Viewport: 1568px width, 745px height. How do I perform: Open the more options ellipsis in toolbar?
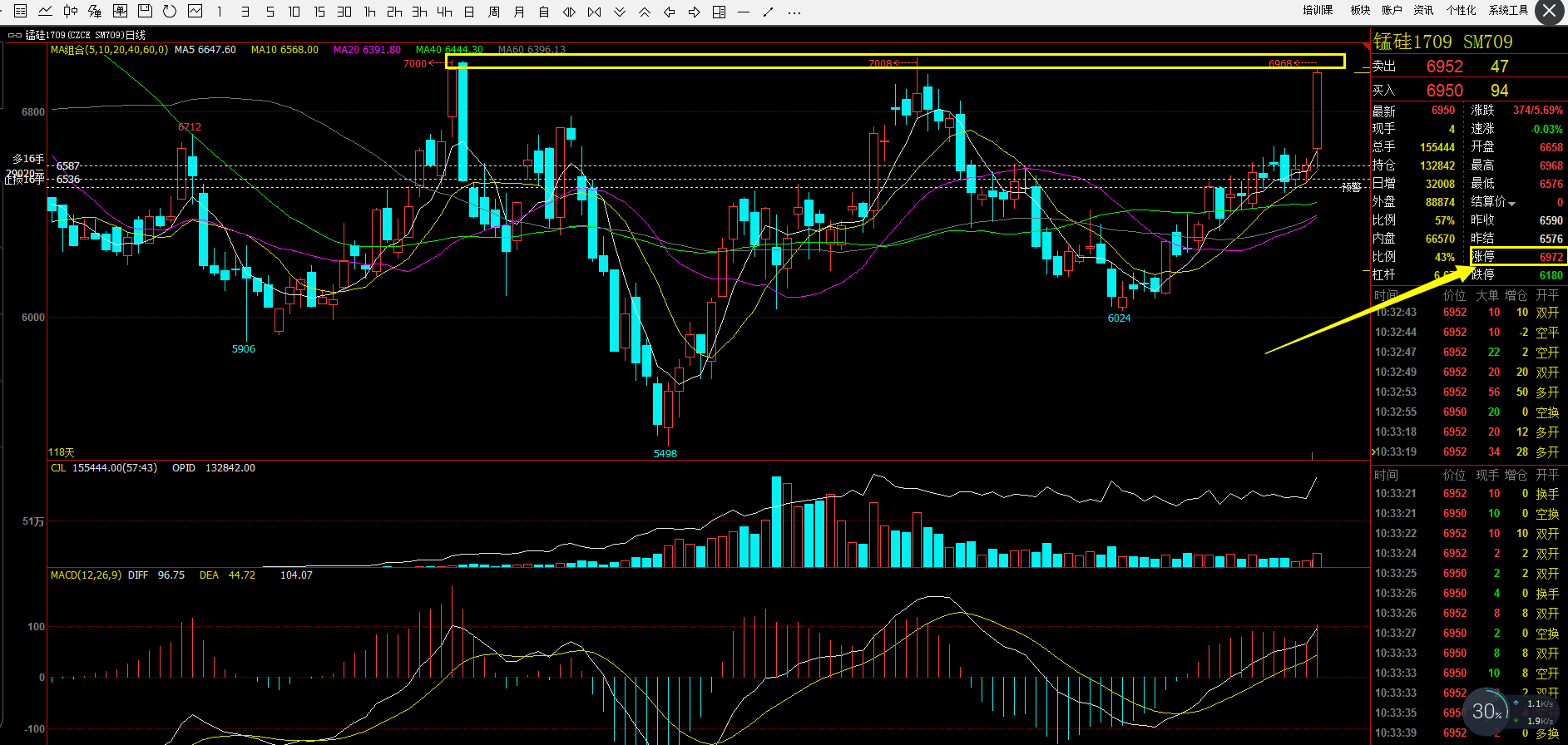tap(794, 12)
